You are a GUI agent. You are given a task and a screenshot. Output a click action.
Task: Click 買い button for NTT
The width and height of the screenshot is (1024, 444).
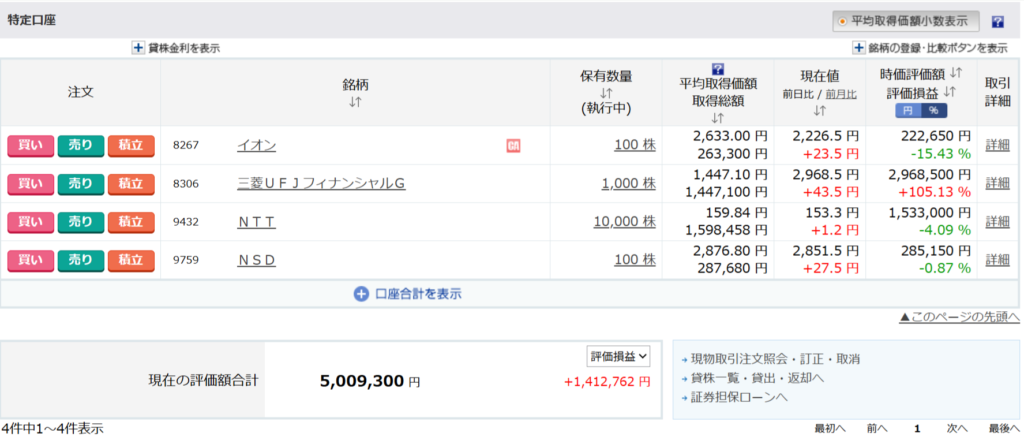pyautogui.click(x=30, y=222)
